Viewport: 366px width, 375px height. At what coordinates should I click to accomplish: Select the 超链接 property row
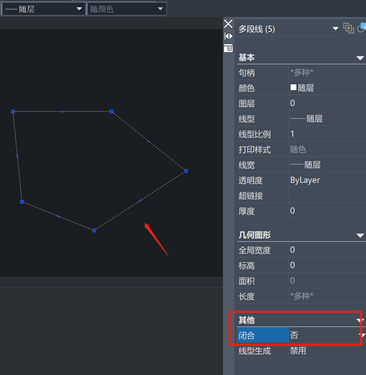301,196
